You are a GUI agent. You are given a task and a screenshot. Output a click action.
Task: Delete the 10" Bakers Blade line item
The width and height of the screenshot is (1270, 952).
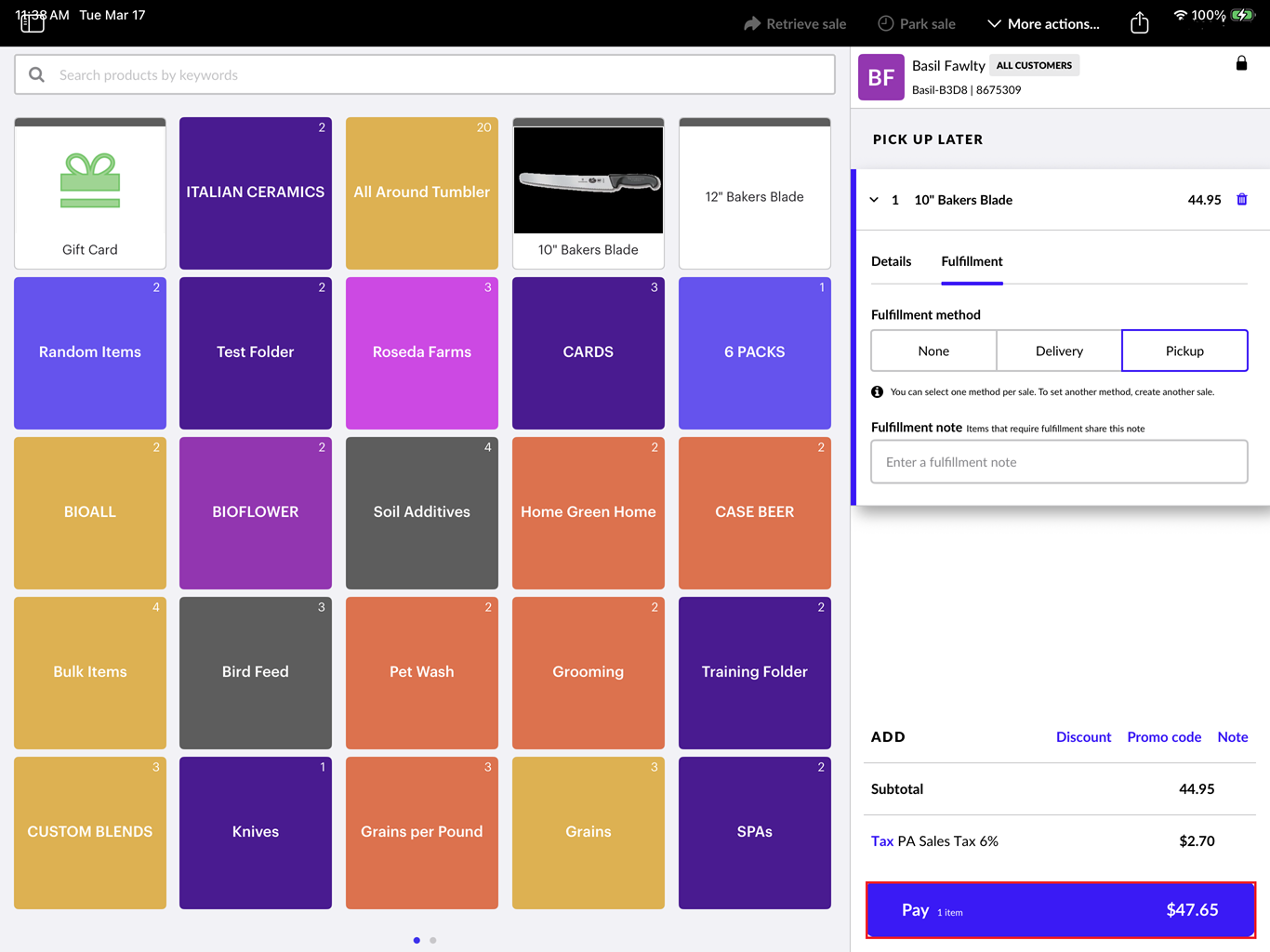[1242, 200]
